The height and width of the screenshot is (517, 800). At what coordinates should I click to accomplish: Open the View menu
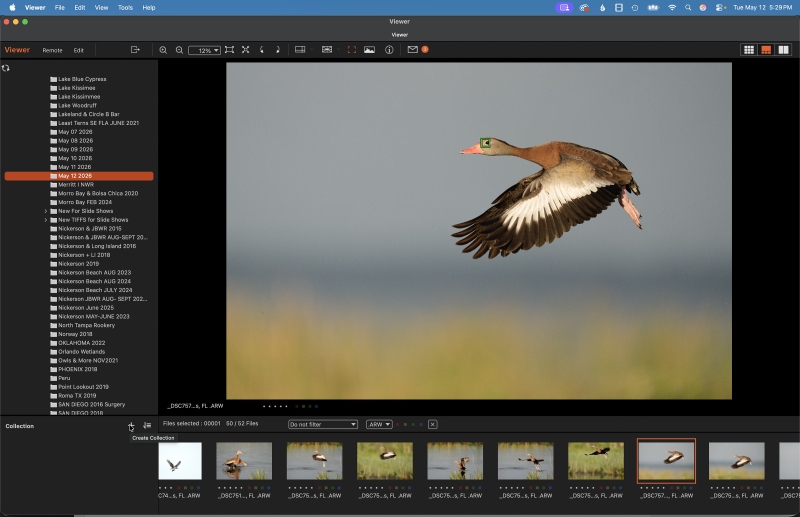click(x=102, y=8)
